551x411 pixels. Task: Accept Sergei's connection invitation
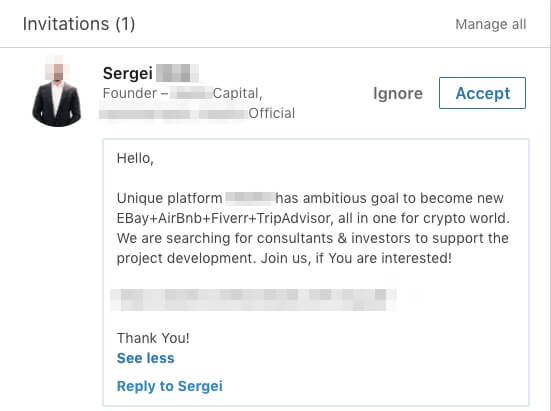(x=482, y=93)
